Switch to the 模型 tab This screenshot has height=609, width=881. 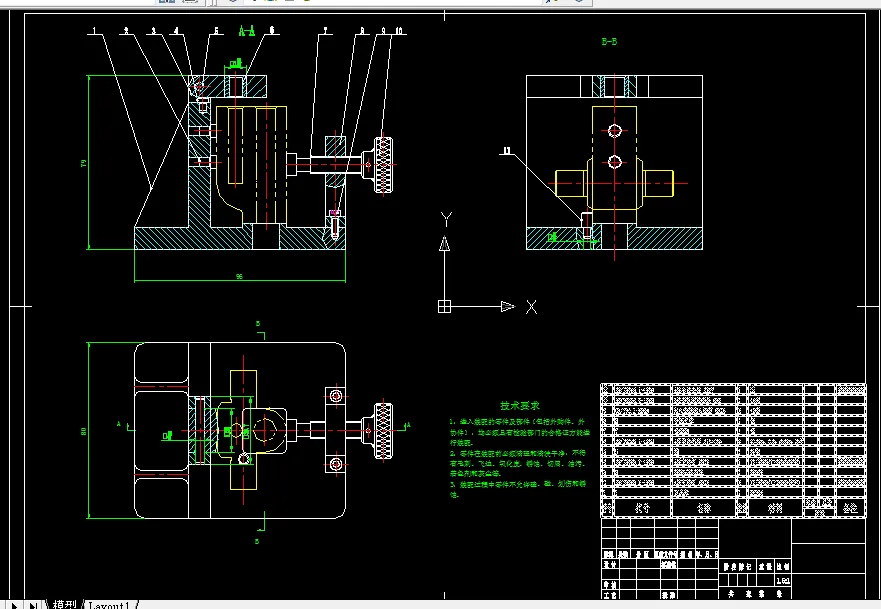(65, 605)
